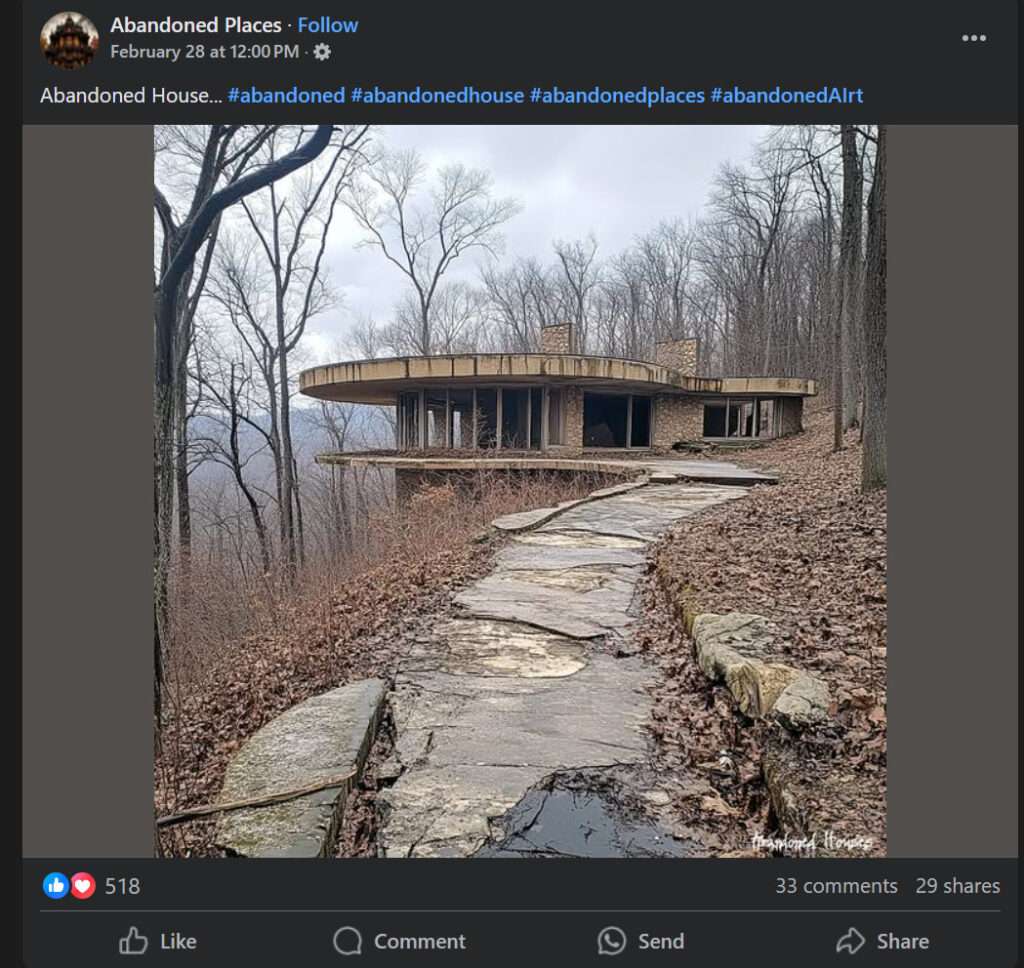The image size is (1024, 968).
Task: Like this post
Action: point(158,941)
